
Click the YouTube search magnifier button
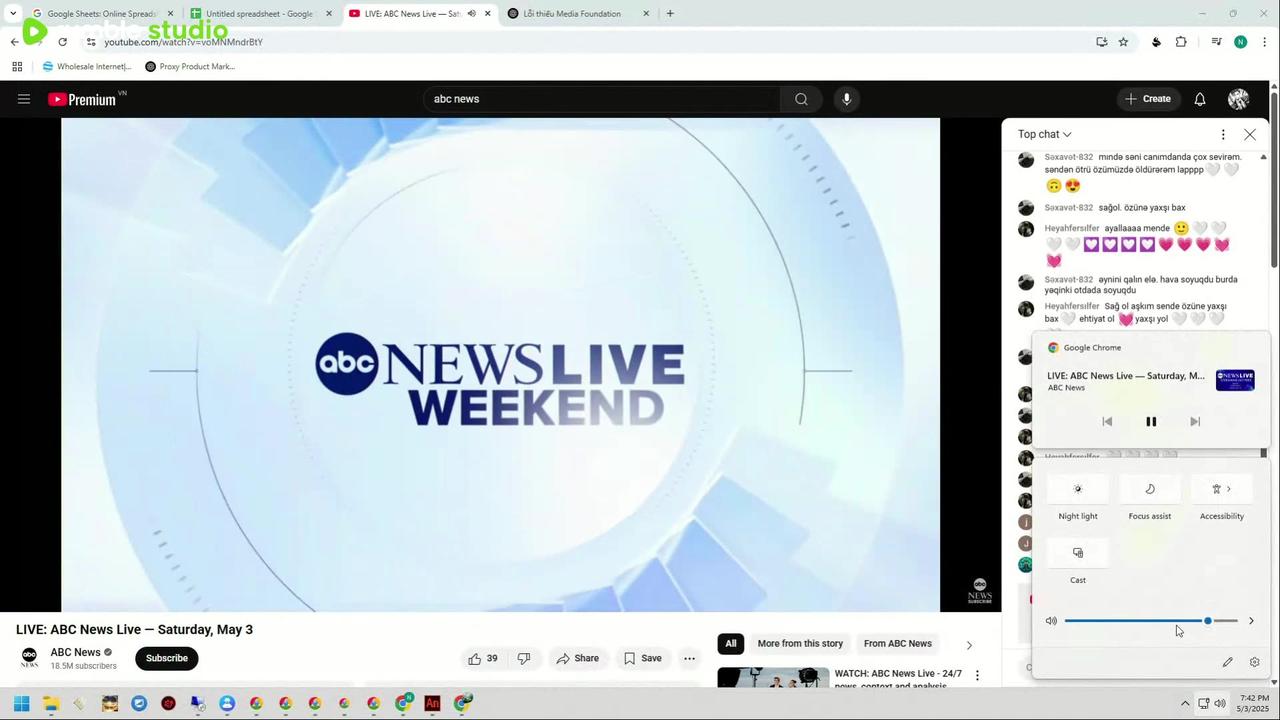(801, 99)
